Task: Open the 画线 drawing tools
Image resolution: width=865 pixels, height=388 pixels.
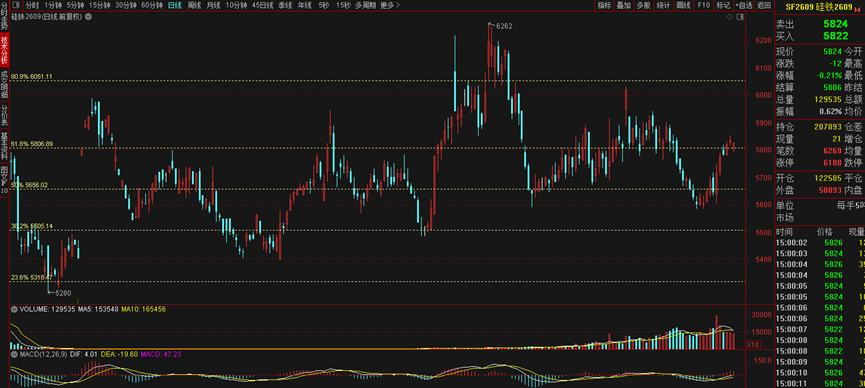Action: click(x=684, y=5)
